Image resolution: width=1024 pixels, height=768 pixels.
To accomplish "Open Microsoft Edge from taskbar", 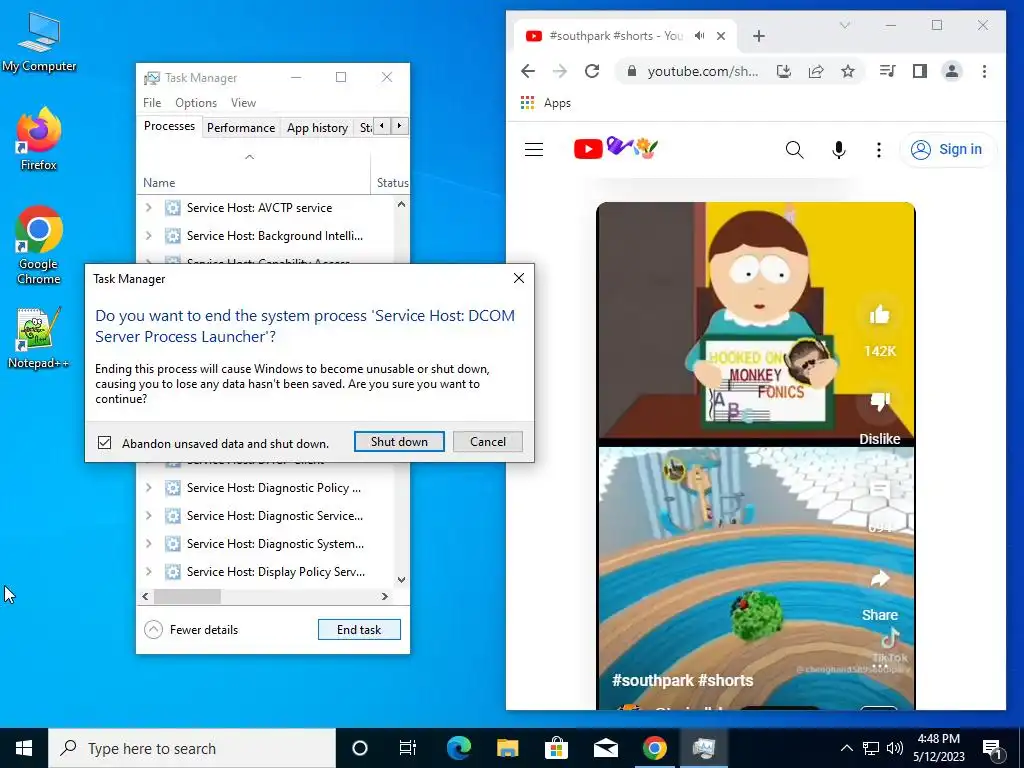I will click(458, 748).
